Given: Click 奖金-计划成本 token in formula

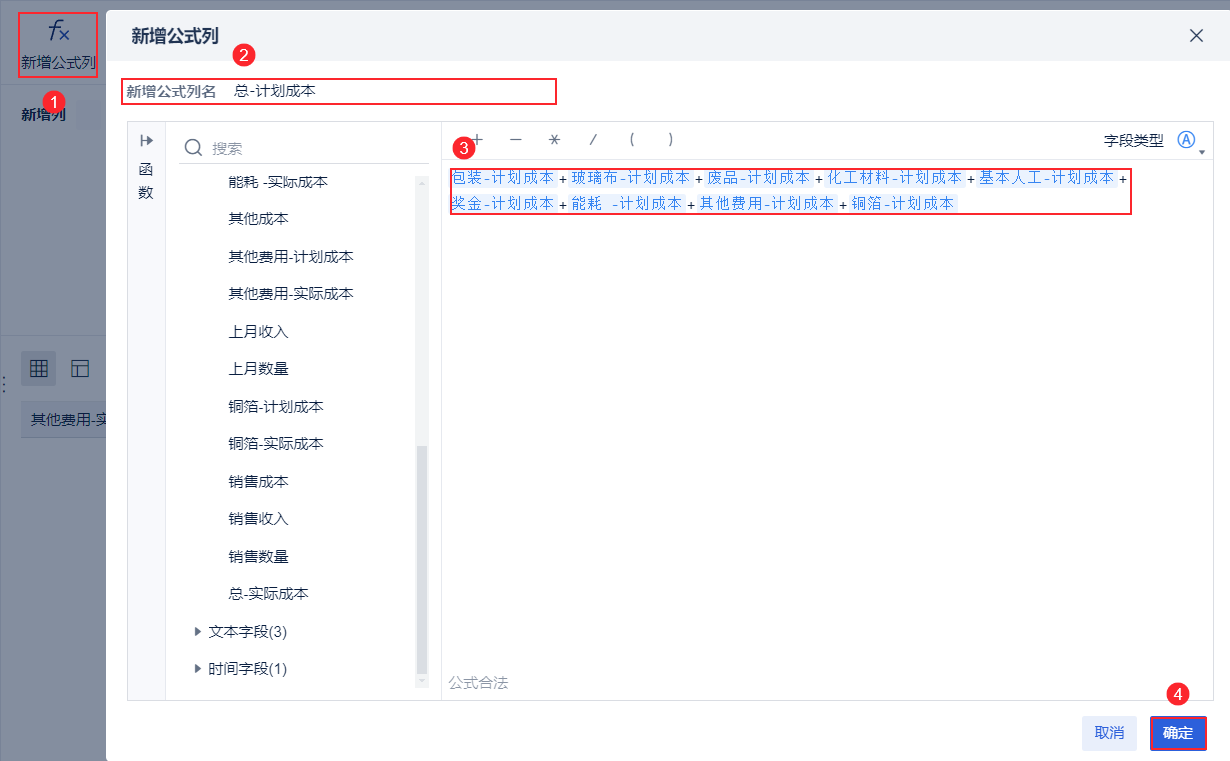Looking at the screenshot, I should coord(503,203).
